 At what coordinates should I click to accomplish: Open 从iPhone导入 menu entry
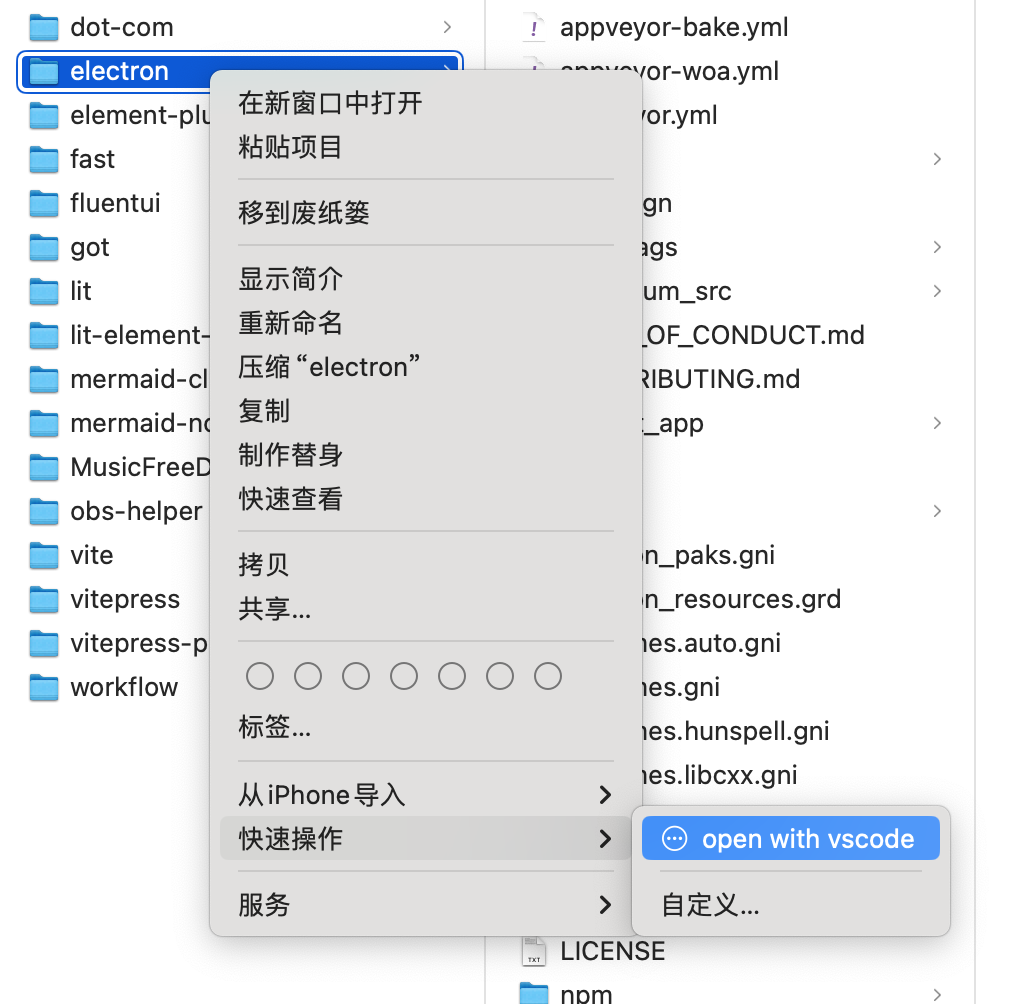tap(425, 795)
